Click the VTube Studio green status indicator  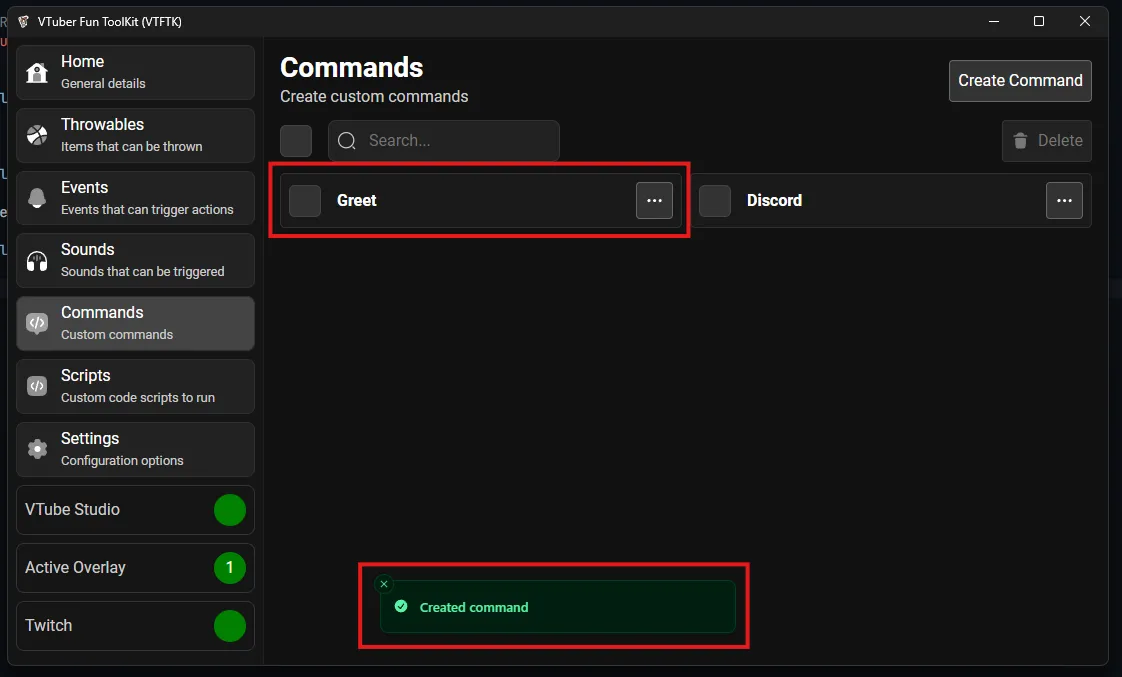(230, 510)
